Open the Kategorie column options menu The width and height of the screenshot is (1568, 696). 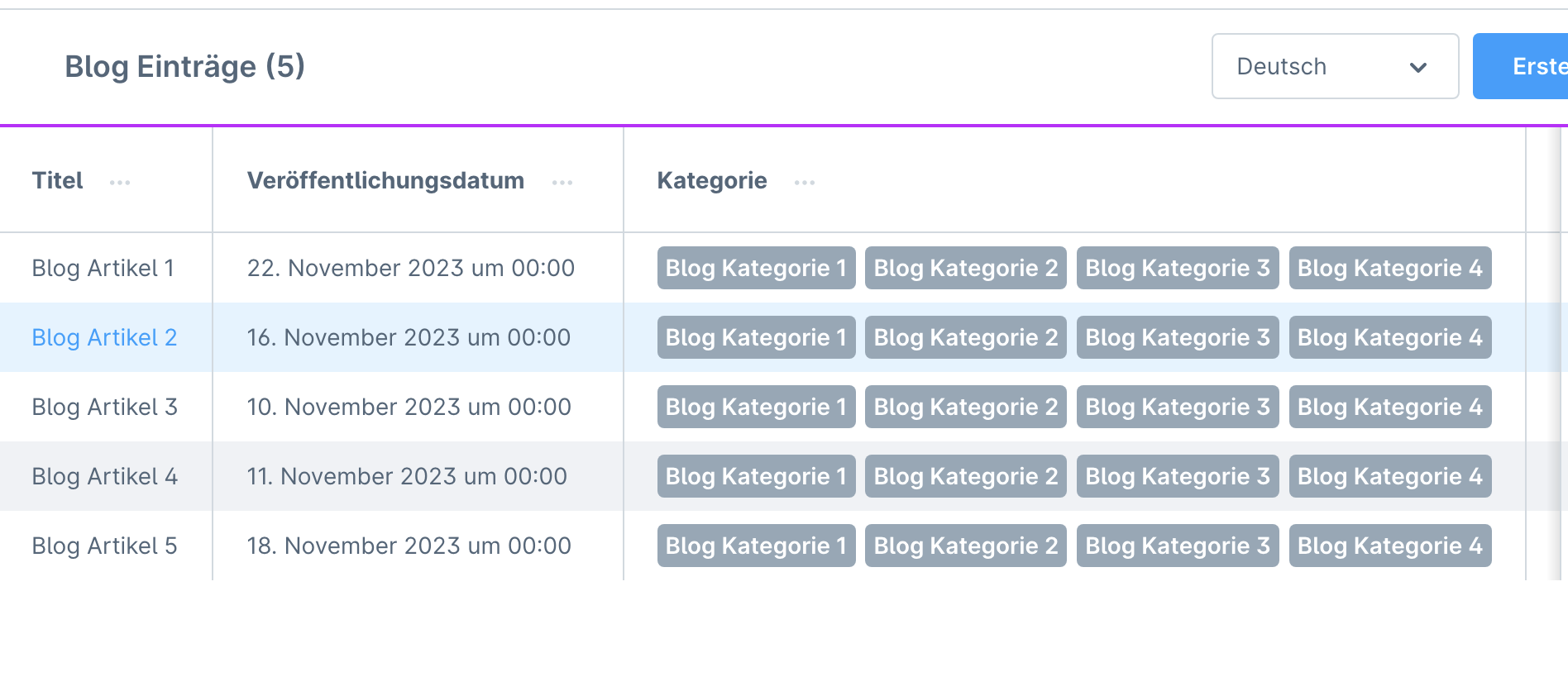click(x=805, y=182)
